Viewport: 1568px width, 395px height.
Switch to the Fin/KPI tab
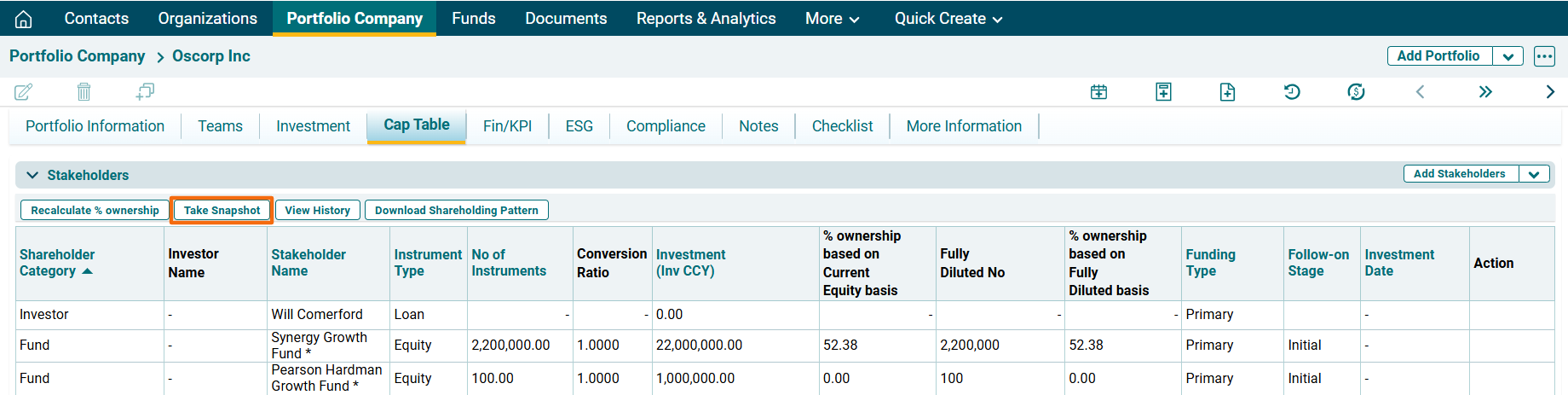[507, 126]
